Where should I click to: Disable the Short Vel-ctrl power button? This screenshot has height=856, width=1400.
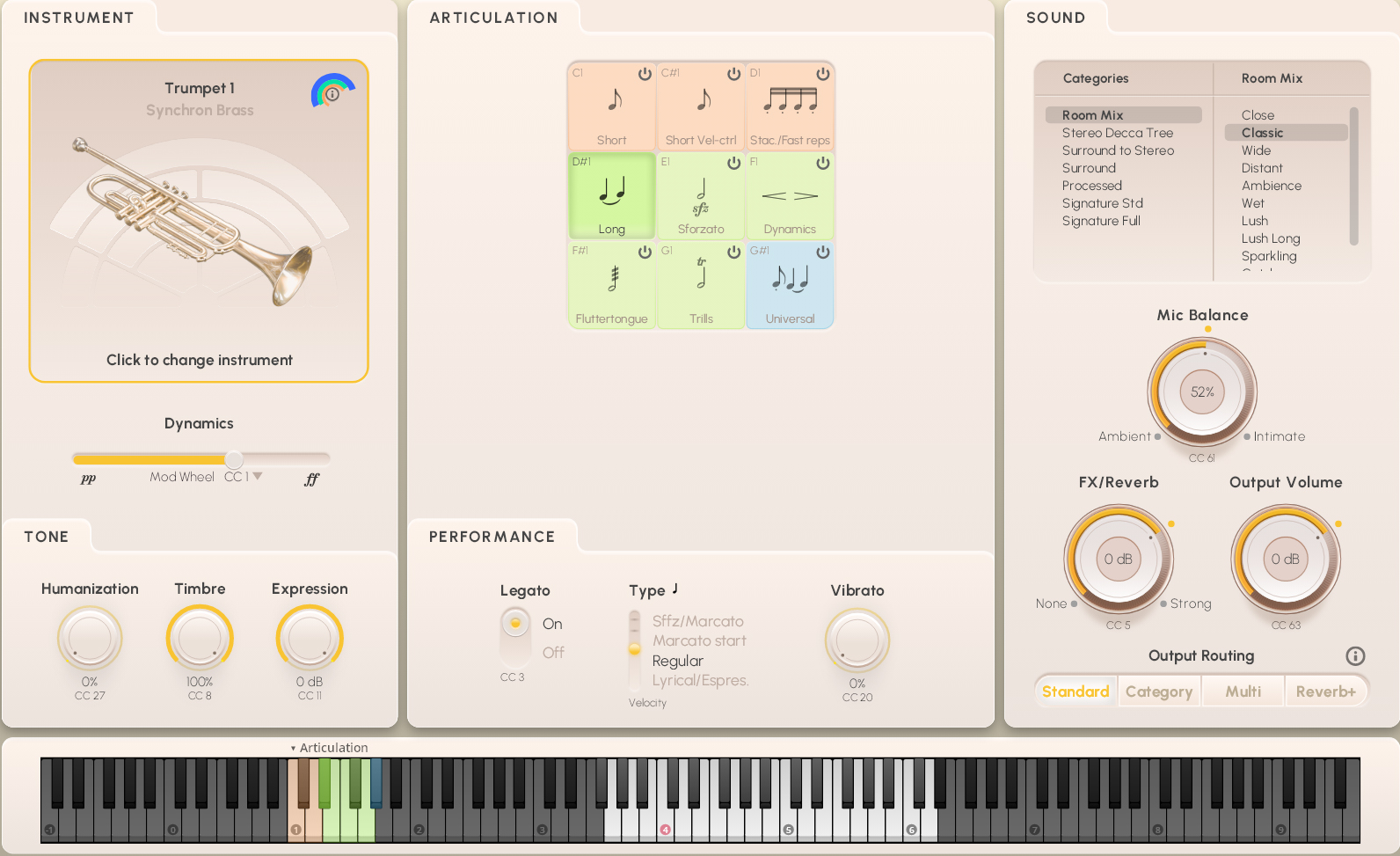click(733, 74)
